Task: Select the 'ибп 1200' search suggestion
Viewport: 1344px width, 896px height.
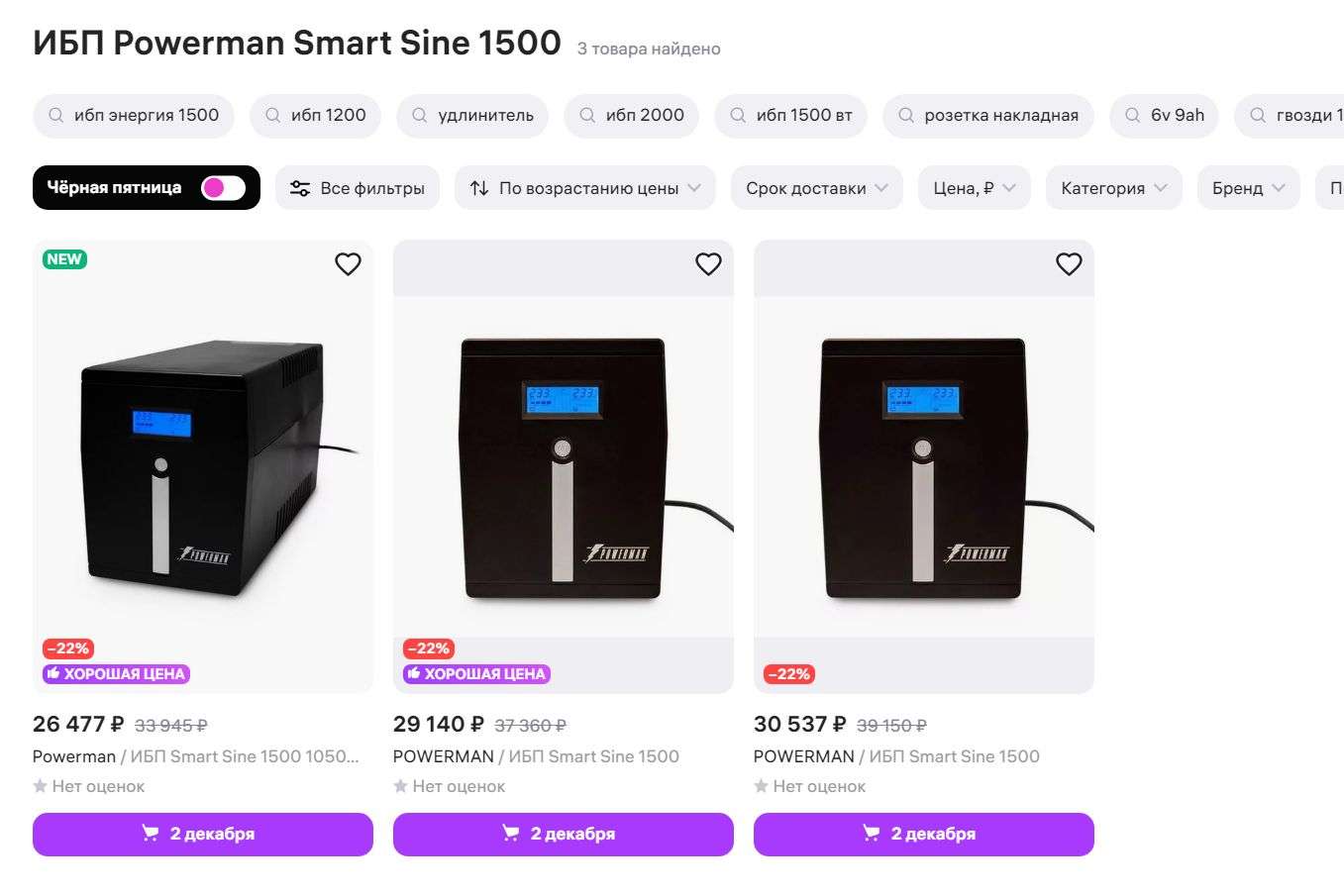Action: coord(315,116)
